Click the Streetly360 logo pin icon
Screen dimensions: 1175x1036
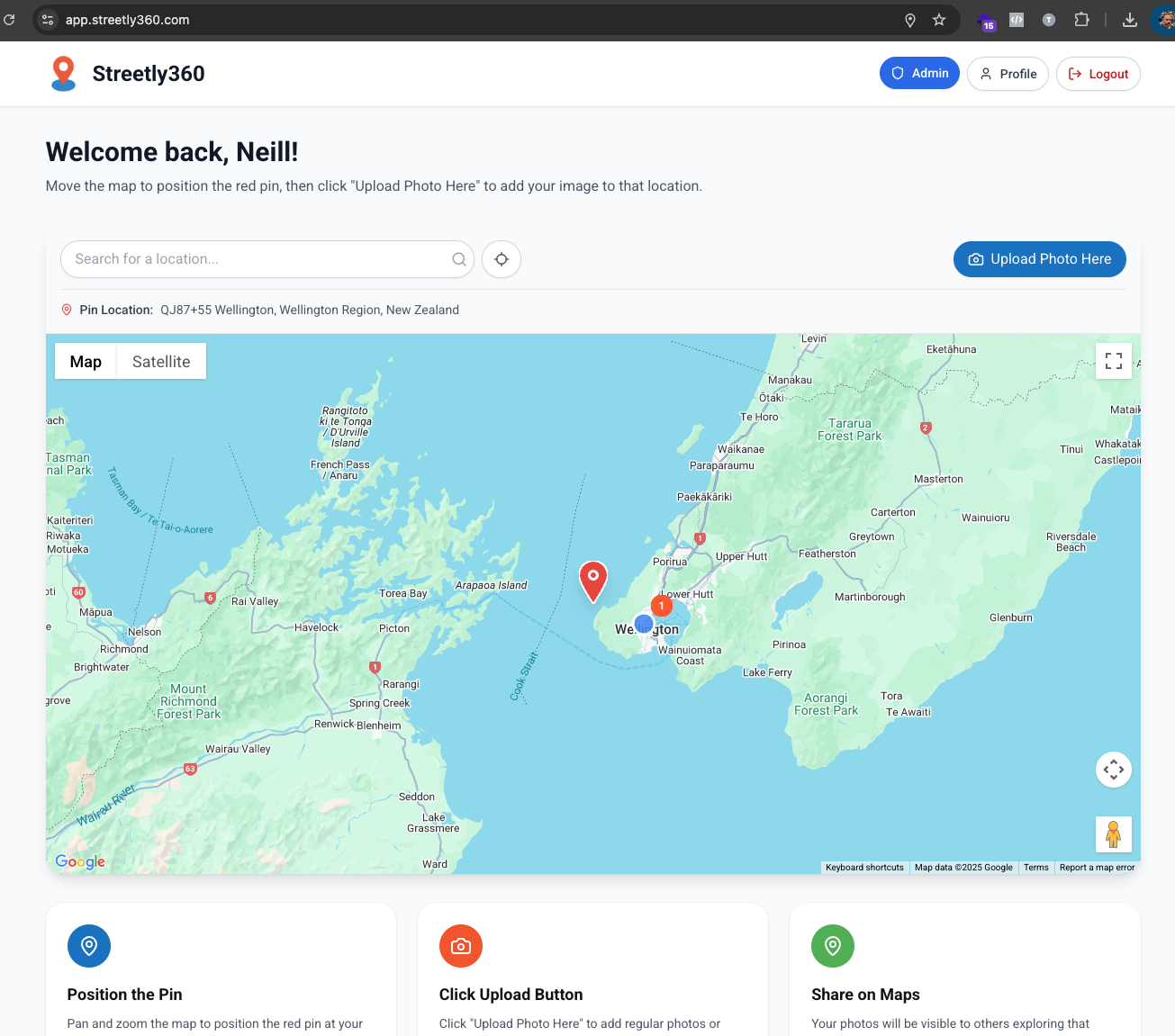pos(63,73)
